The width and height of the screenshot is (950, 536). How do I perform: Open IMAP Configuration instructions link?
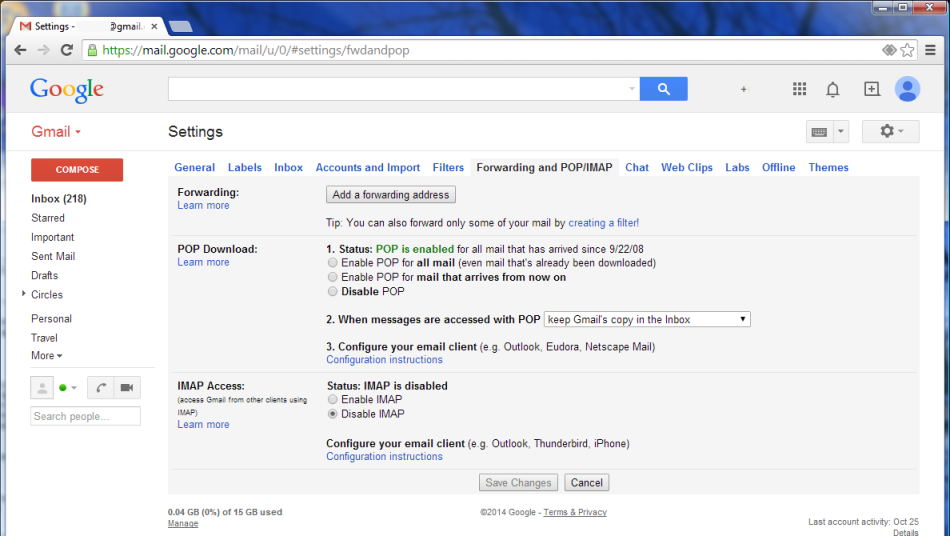click(384, 457)
